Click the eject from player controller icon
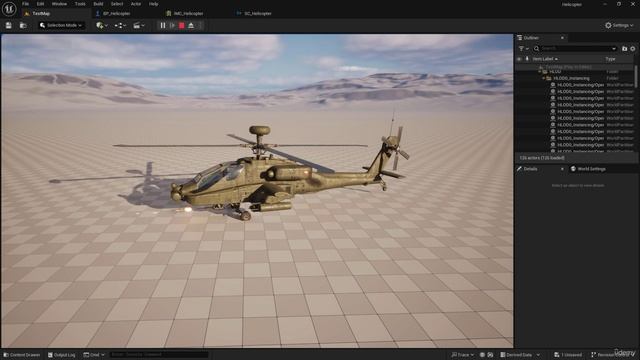Viewport: 640px width, 360px height. (191, 25)
